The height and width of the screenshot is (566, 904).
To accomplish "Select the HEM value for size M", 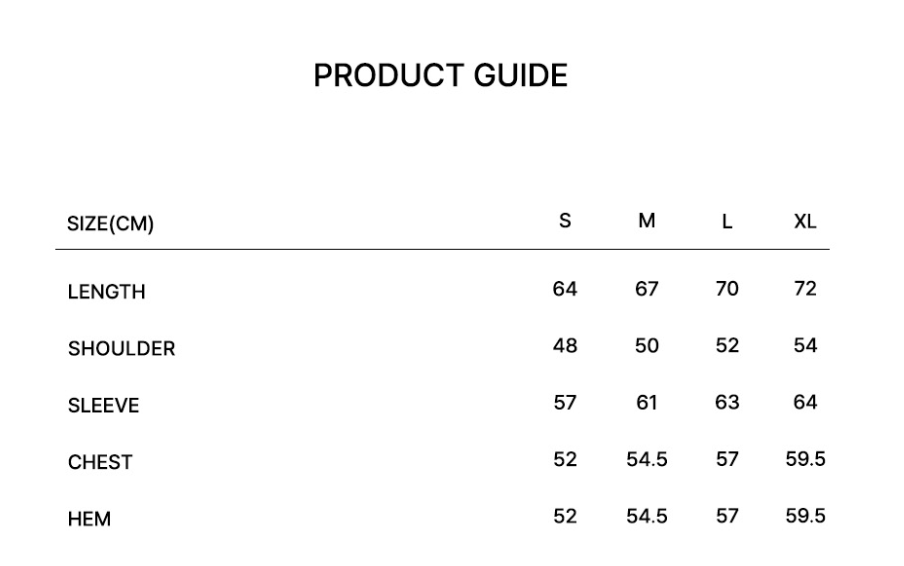I will [647, 517].
